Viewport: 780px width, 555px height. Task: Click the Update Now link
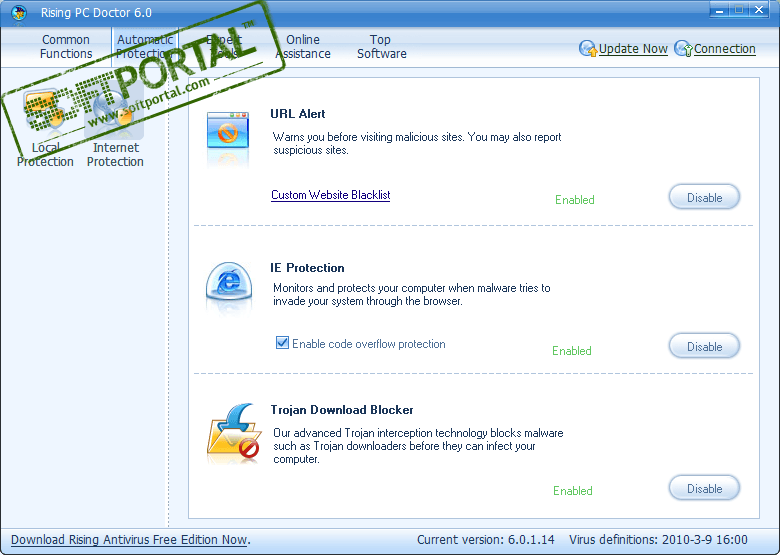point(633,49)
